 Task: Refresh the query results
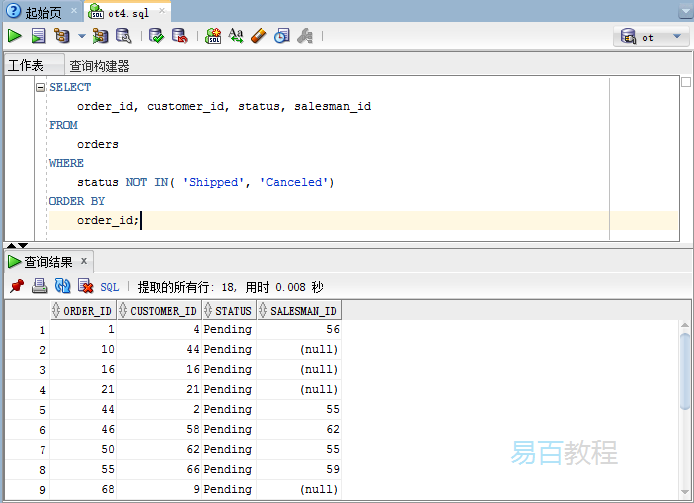pyautogui.click(x=62, y=286)
